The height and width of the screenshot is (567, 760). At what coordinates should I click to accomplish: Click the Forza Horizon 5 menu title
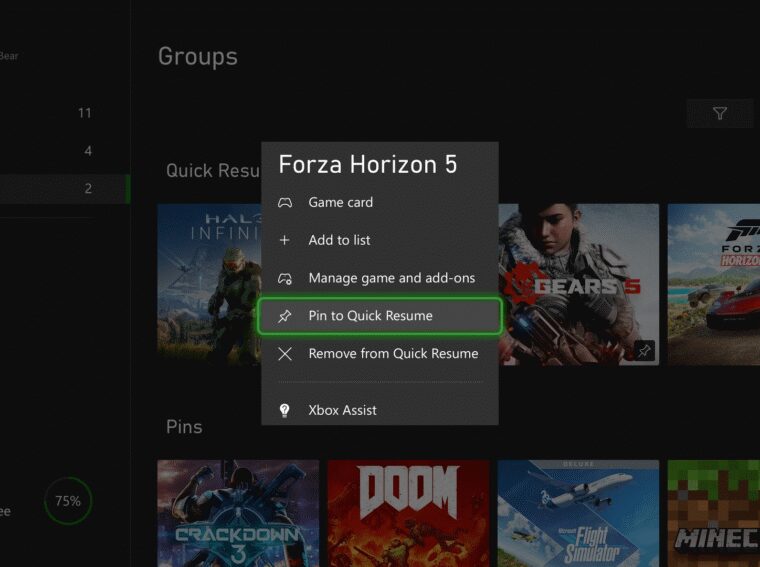(368, 164)
